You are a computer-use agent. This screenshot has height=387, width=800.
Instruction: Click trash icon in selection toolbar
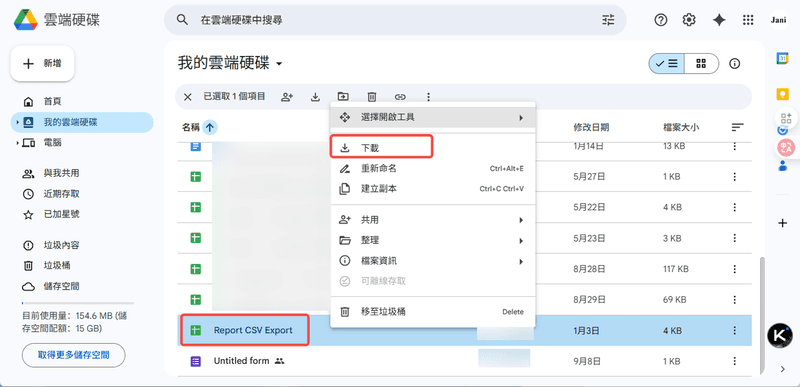372,96
